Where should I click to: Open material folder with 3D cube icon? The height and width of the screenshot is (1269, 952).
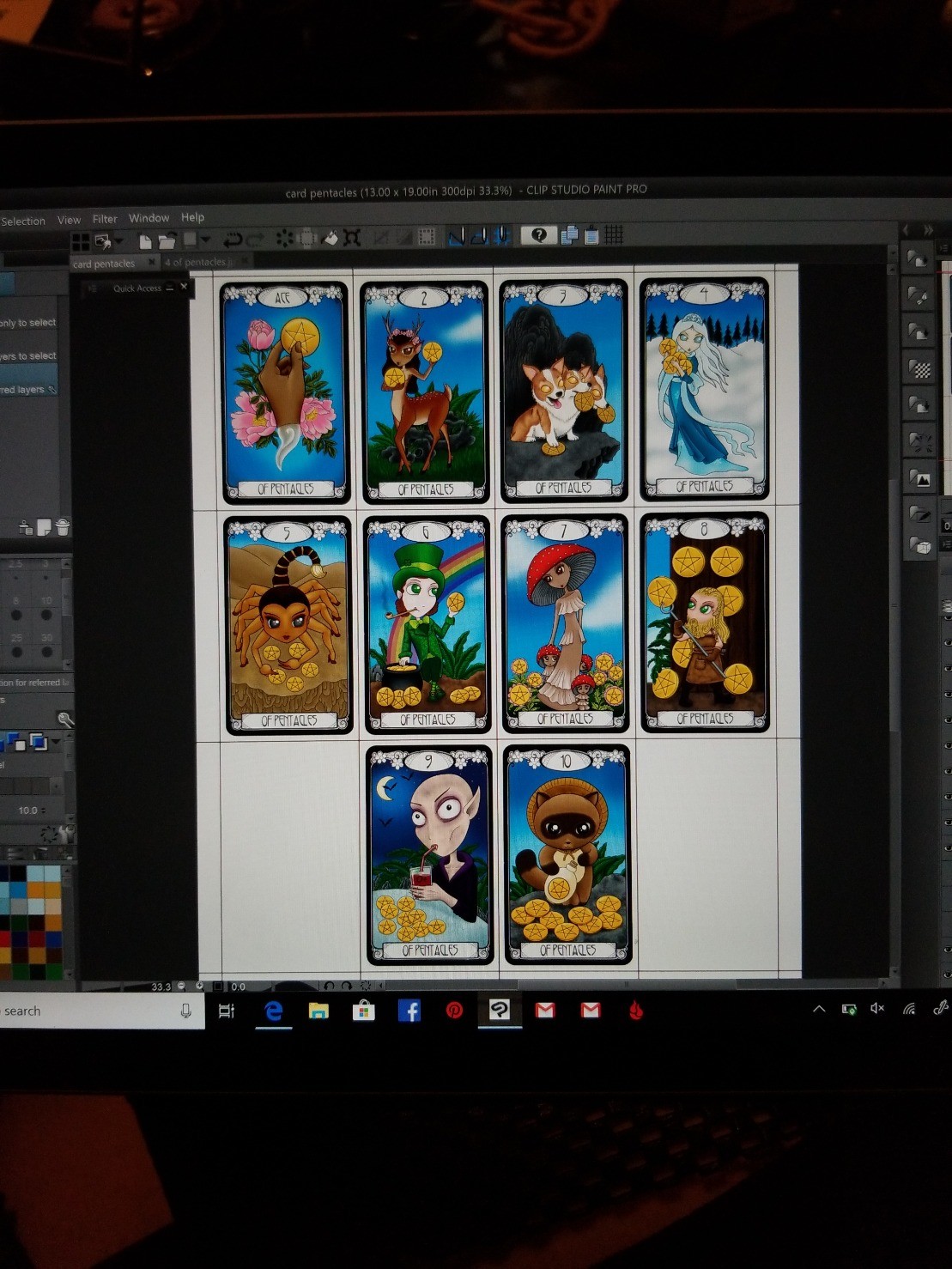(x=921, y=544)
